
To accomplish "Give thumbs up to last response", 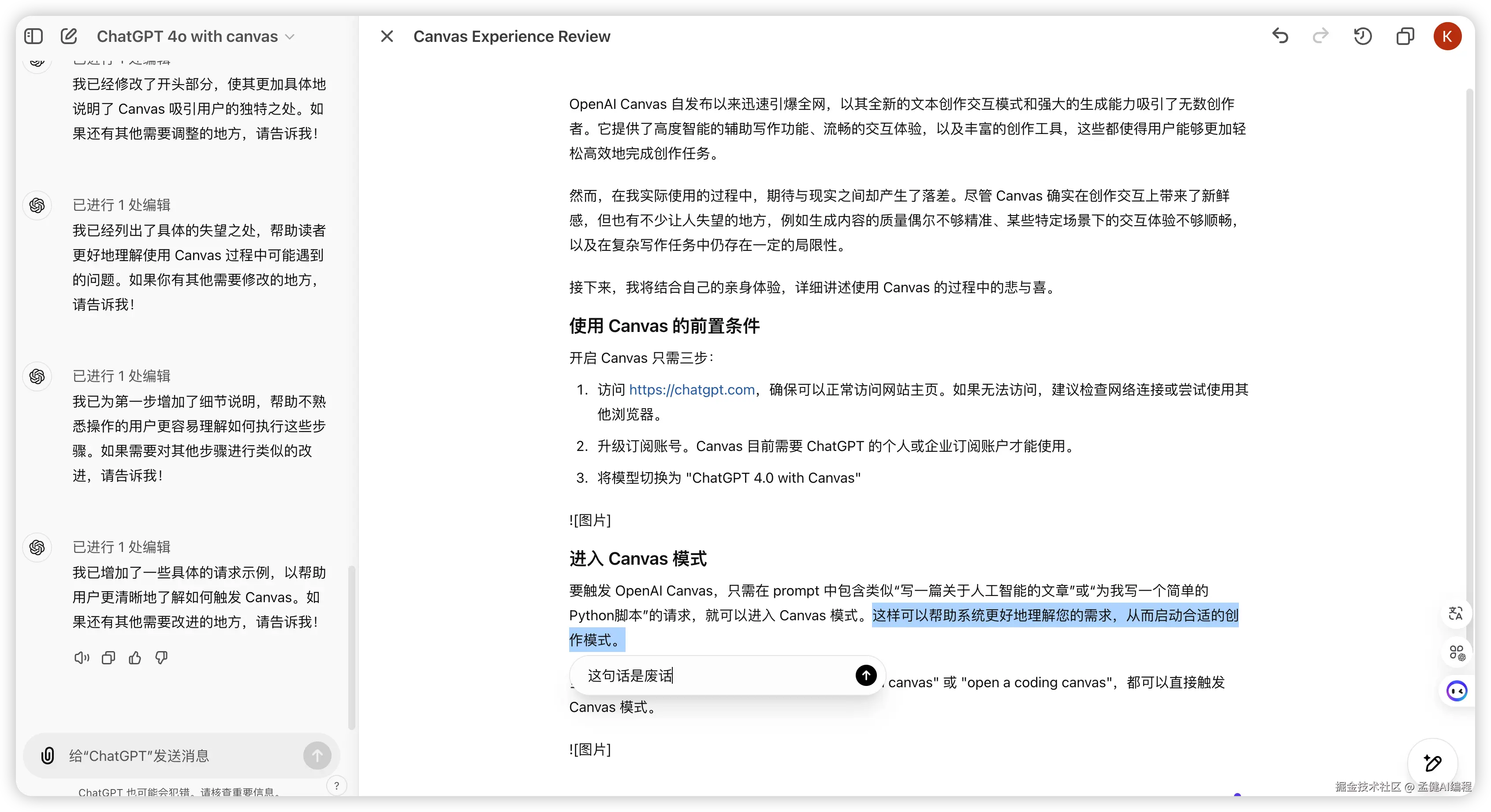I will click(x=135, y=657).
